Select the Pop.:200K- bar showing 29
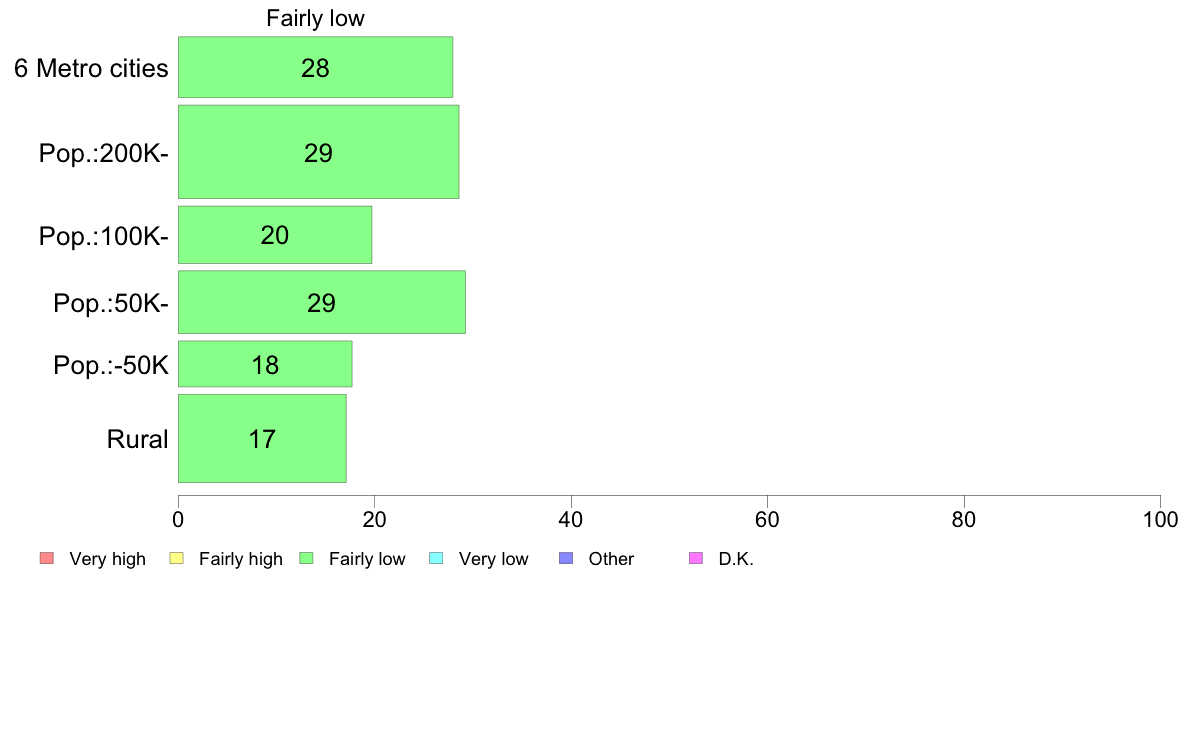The width and height of the screenshot is (1188, 736). tap(318, 152)
